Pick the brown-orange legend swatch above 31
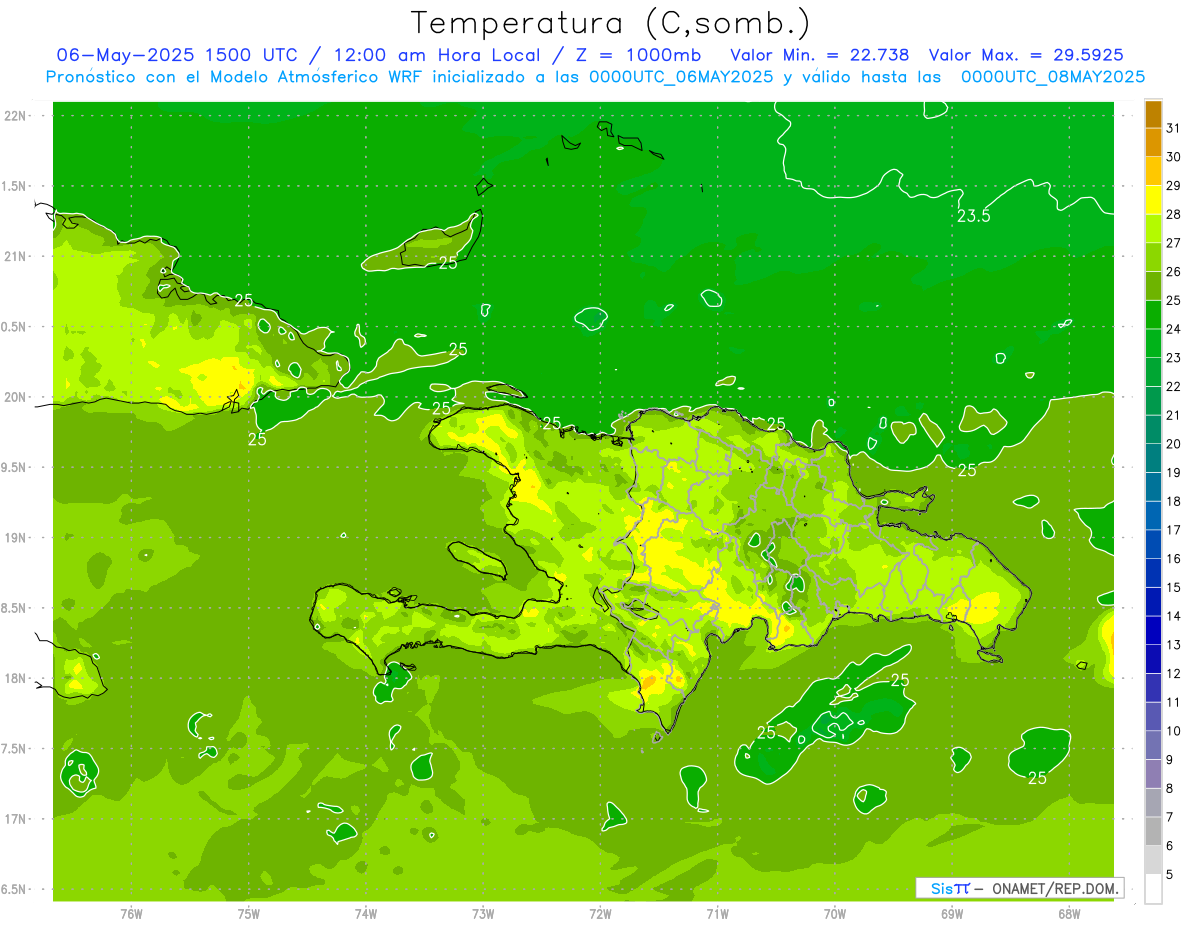Screen dimensions: 1200x927 [x=1153, y=114]
